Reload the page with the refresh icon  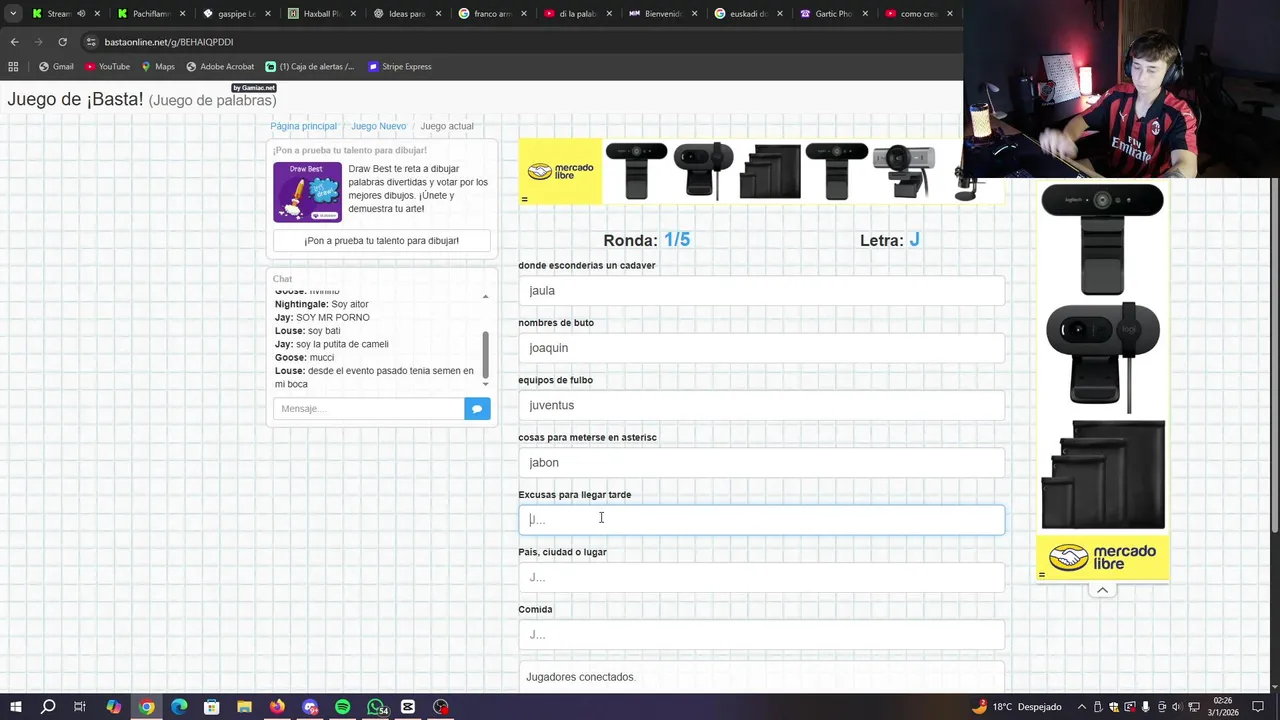coord(62,42)
